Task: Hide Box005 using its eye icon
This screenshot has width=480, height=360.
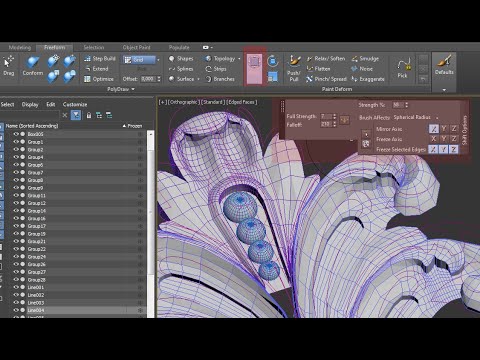Action: (16, 134)
